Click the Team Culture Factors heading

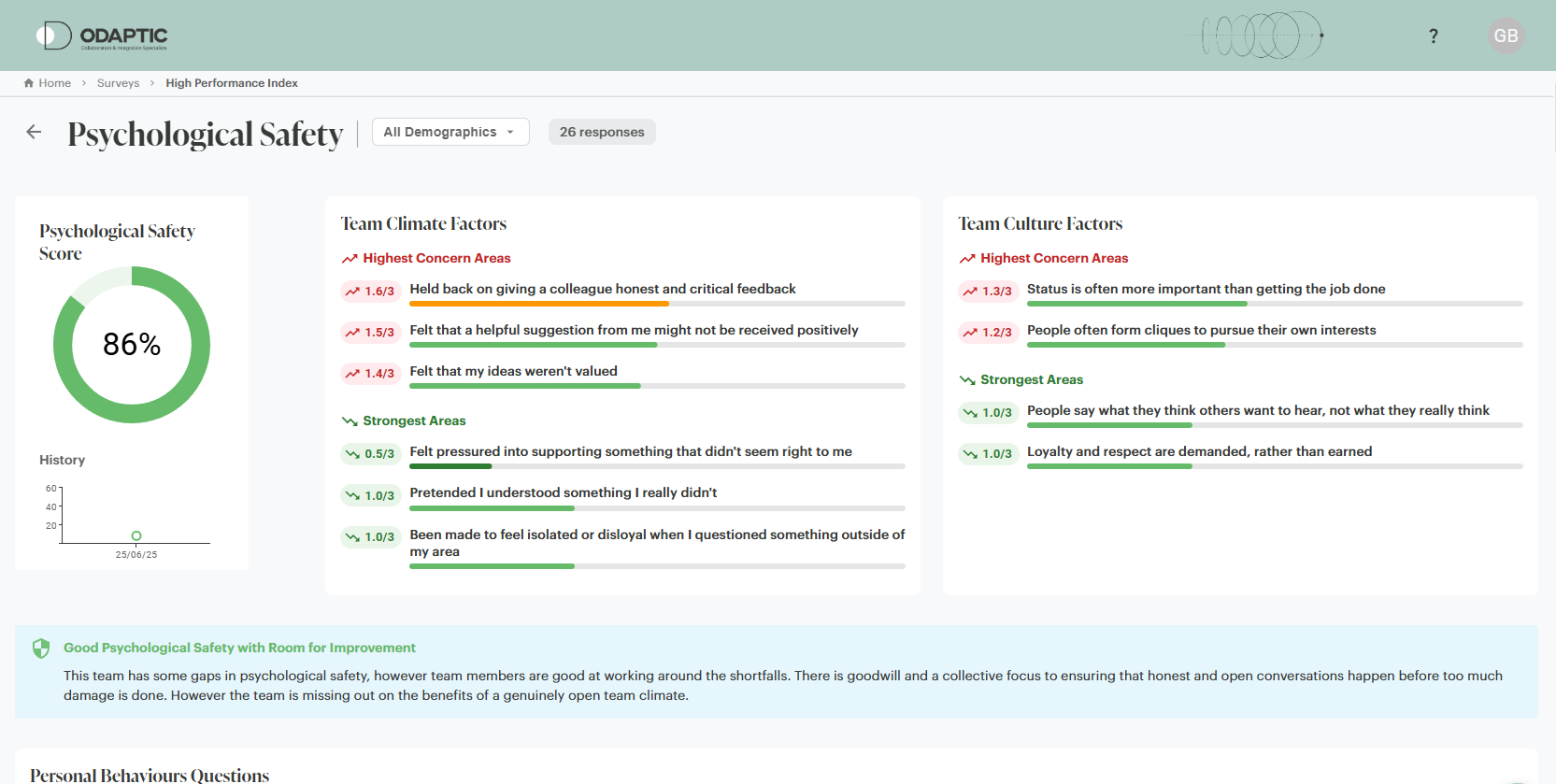pyautogui.click(x=1040, y=223)
